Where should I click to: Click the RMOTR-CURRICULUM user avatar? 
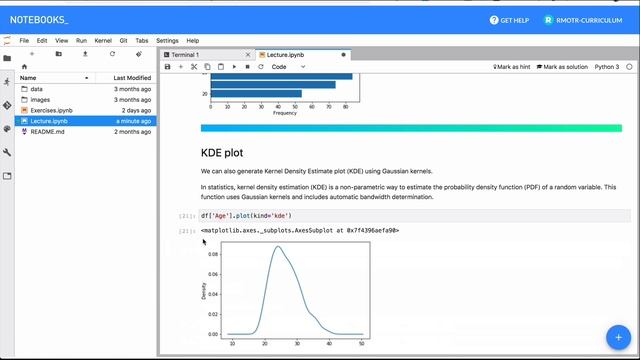pos(548,20)
